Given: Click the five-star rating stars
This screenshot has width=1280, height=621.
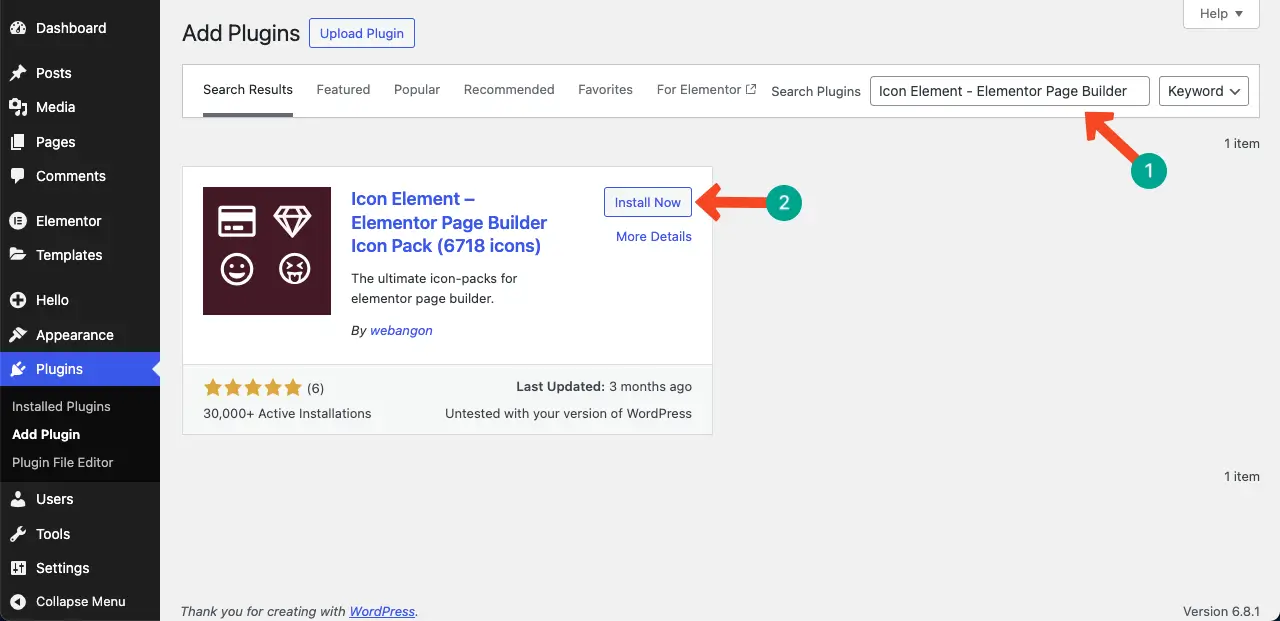Looking at the screenshot, I should pyautogui.click(x=252, y=387).
